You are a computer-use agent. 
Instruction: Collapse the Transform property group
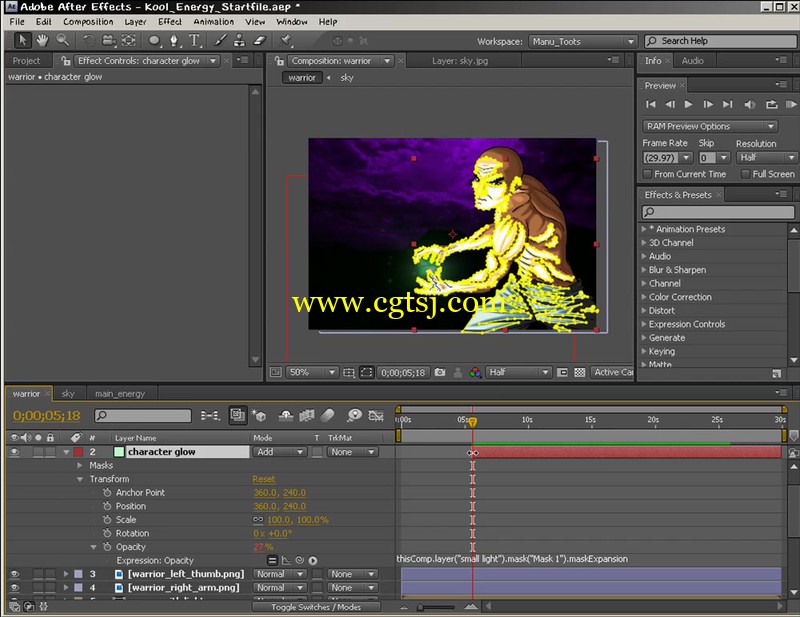click(80, 479)
